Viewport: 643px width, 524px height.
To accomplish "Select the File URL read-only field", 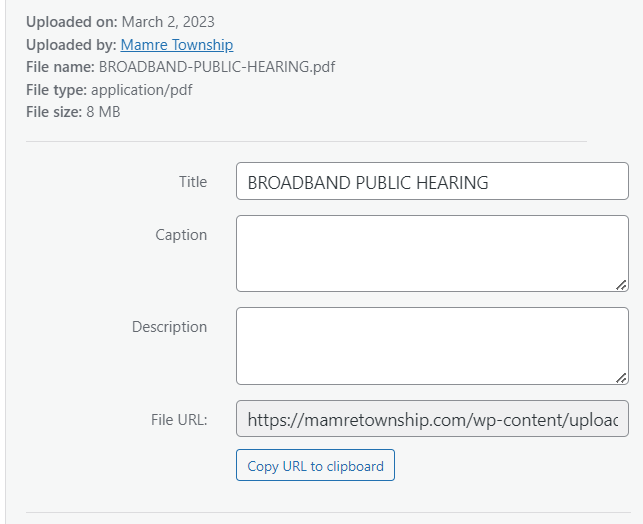I will [x=431, y=420].
